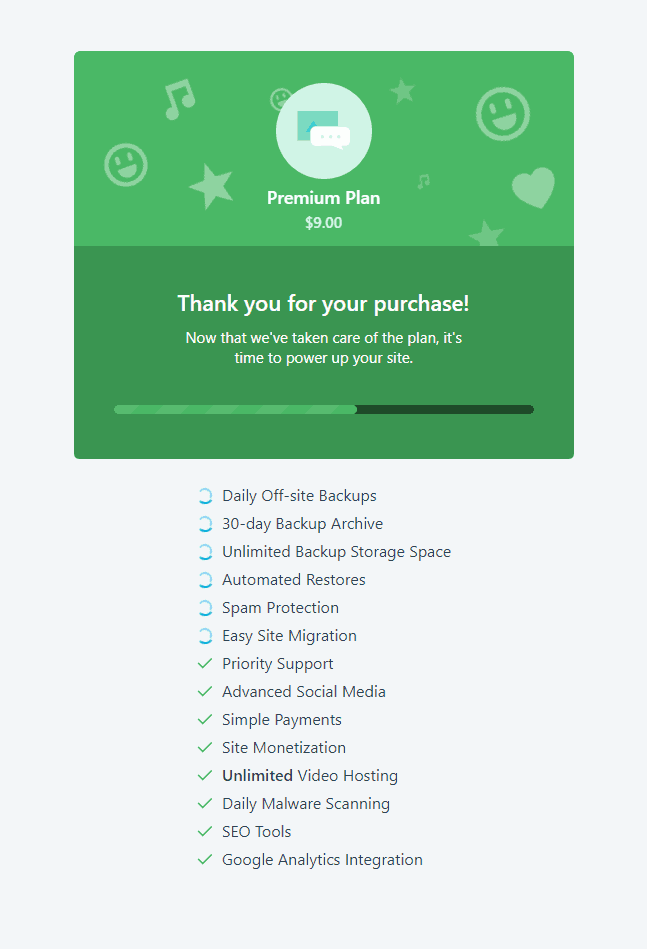This screenshot has width=647, height=949.
Task: Click the checkmark beside SEO Tools
Action: [x=205, y=831]
